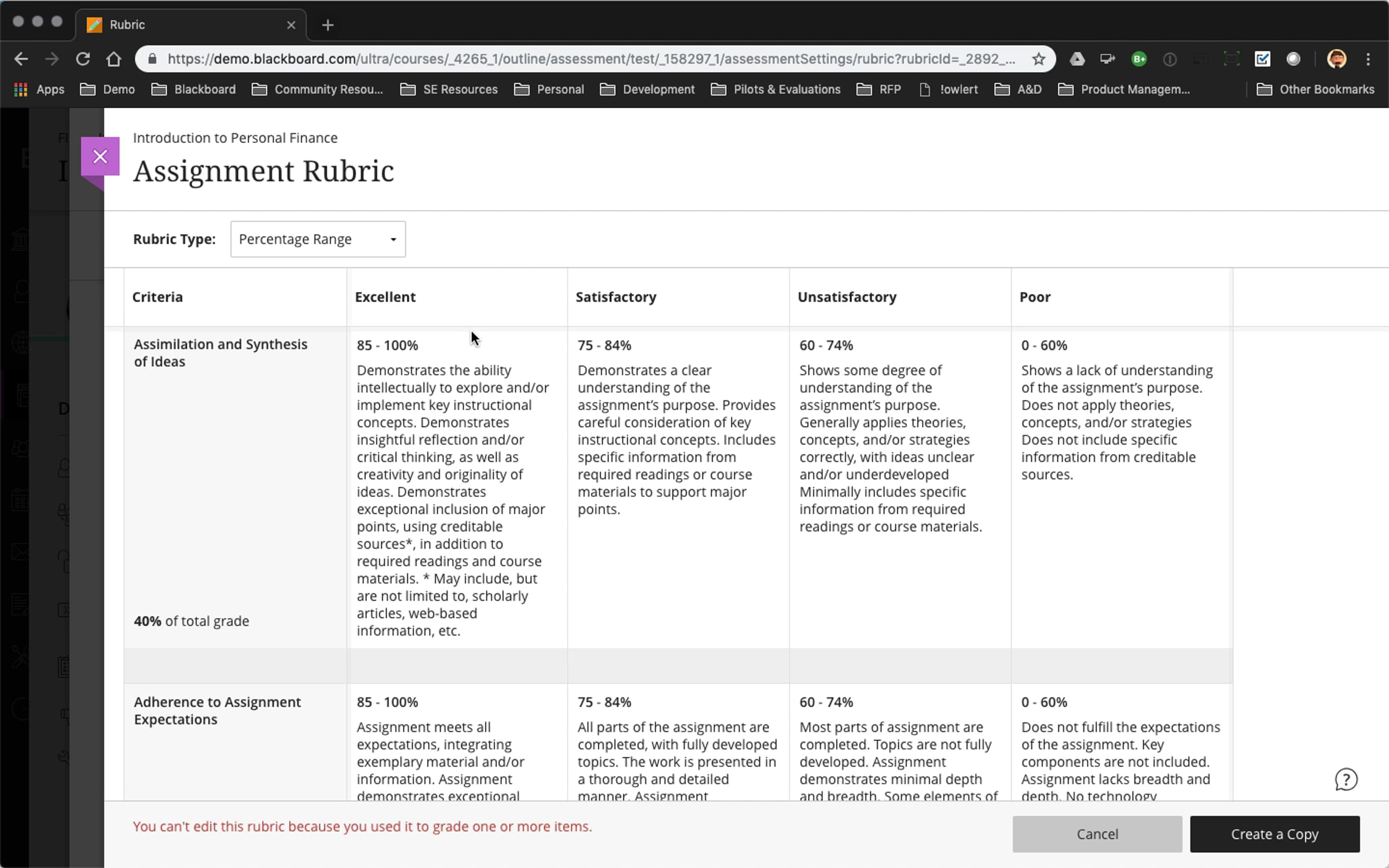Select 'Adherence to Assignment Expectations' criterion
Viewport: 1389px width, 868px height.
click(x=217, y=710)
